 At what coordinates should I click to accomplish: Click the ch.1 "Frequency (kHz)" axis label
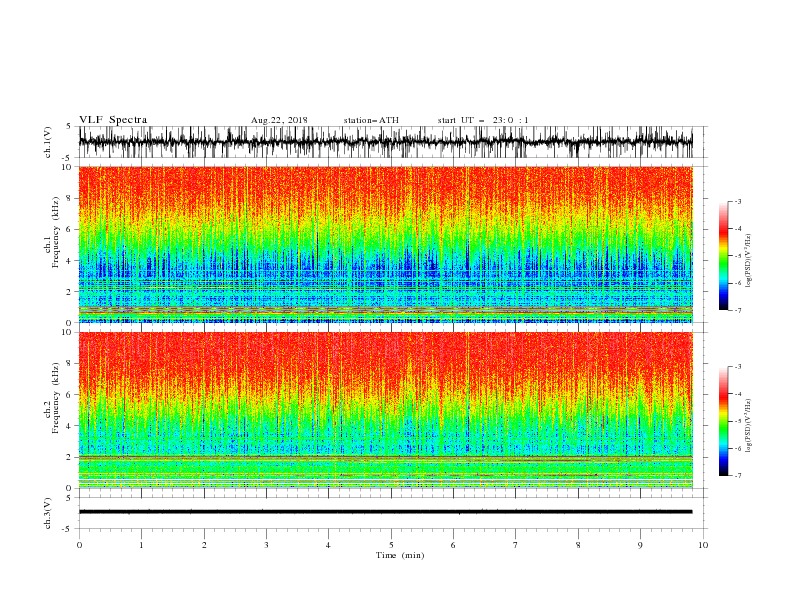click(x=56, y=233)
